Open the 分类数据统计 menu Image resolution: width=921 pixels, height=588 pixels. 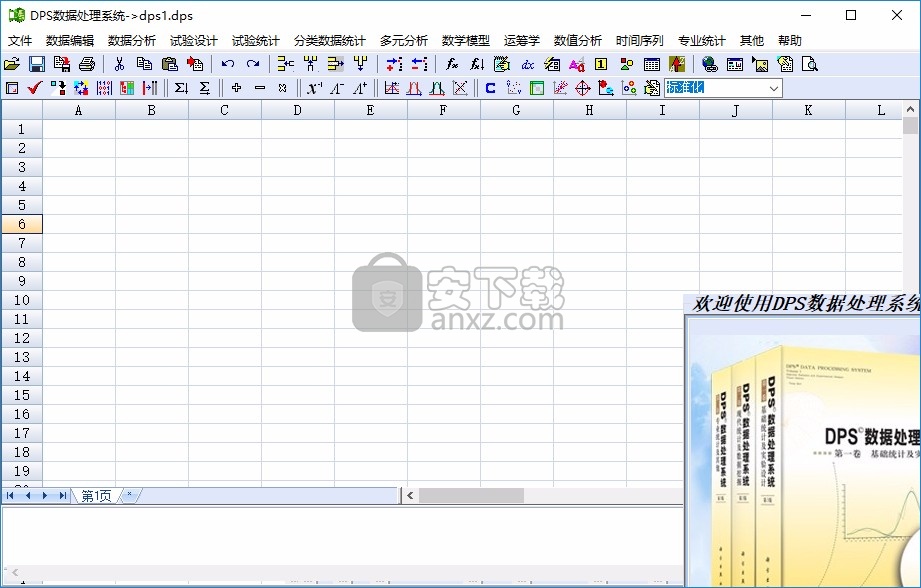click(330, 41)
